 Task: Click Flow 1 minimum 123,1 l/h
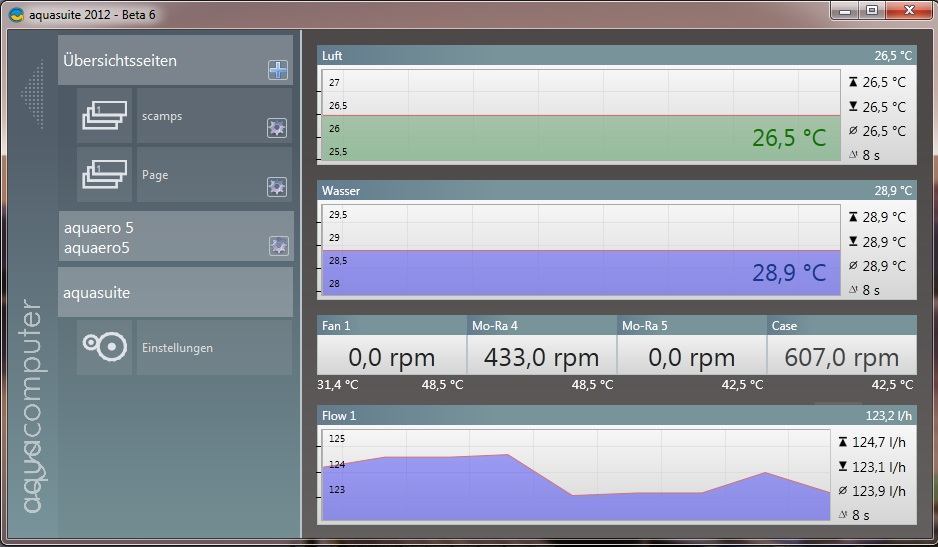[879, 466]
